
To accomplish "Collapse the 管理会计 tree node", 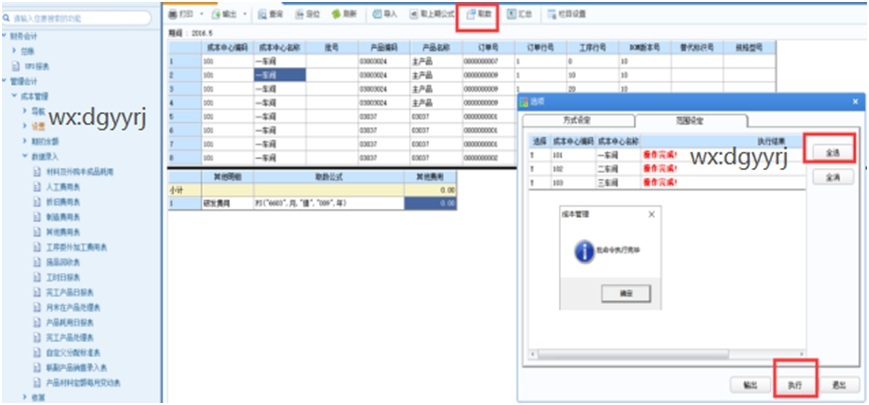I will coord(5,81).
